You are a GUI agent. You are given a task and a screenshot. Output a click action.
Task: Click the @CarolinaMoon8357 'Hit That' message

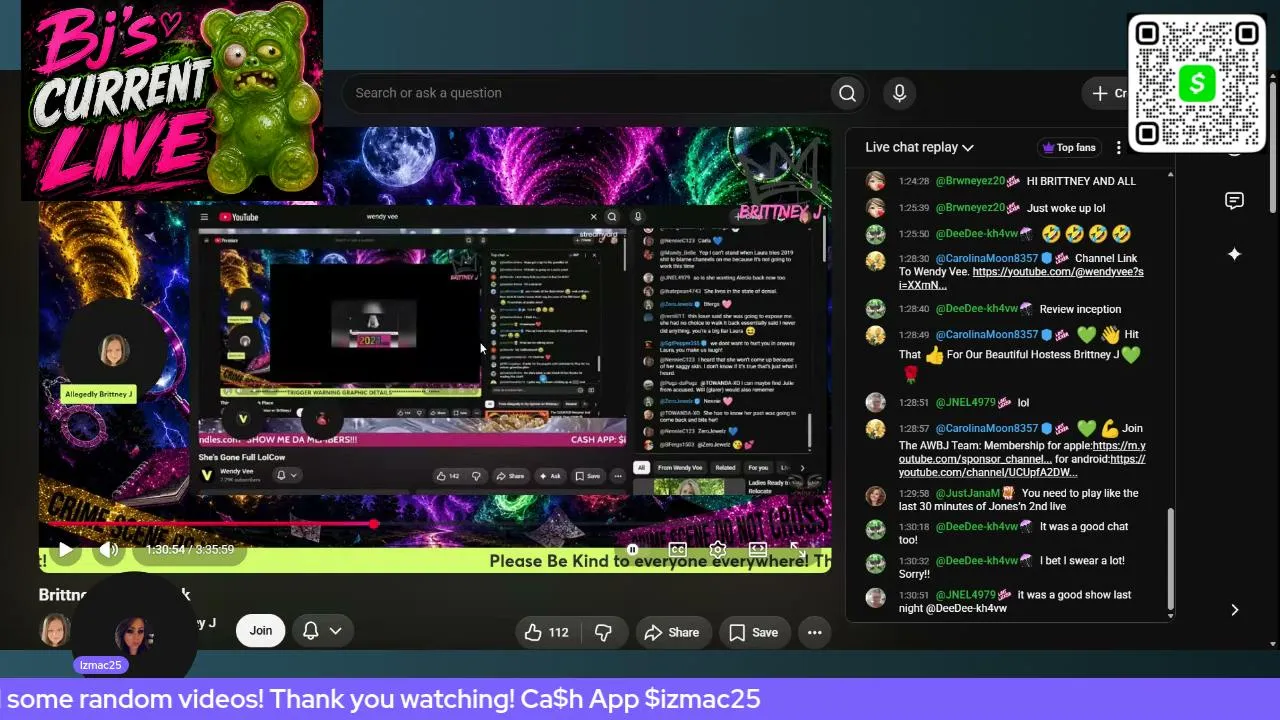1008,354
